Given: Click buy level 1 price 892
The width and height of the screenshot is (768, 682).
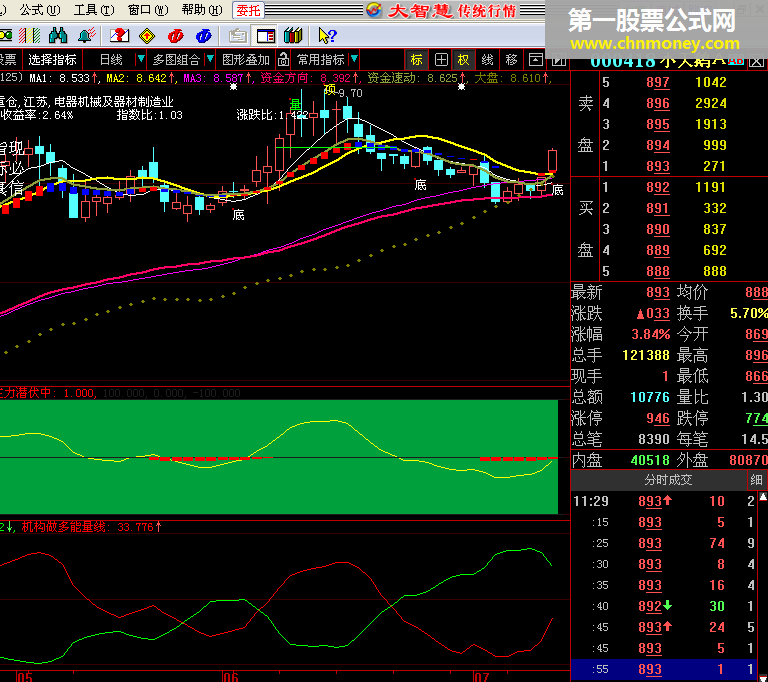Looking at the screenshot, I should click(x=657, y=188).
